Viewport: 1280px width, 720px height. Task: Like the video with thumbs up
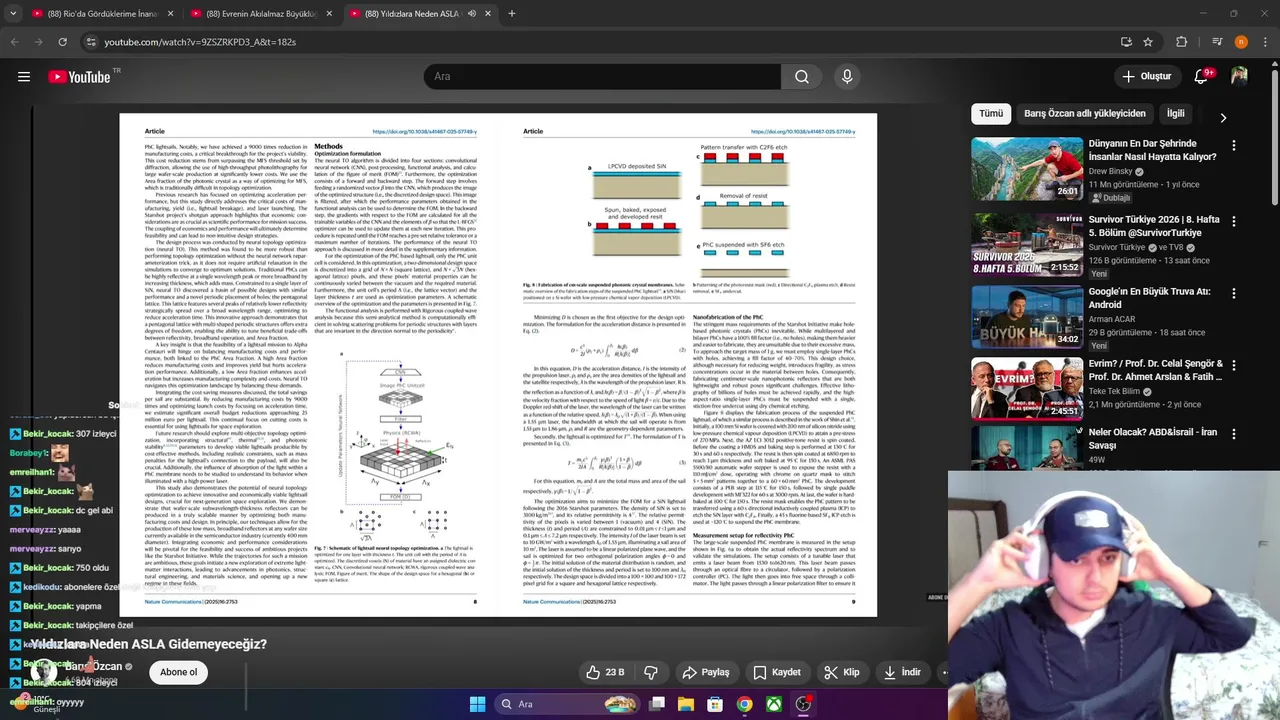point(605,672)
